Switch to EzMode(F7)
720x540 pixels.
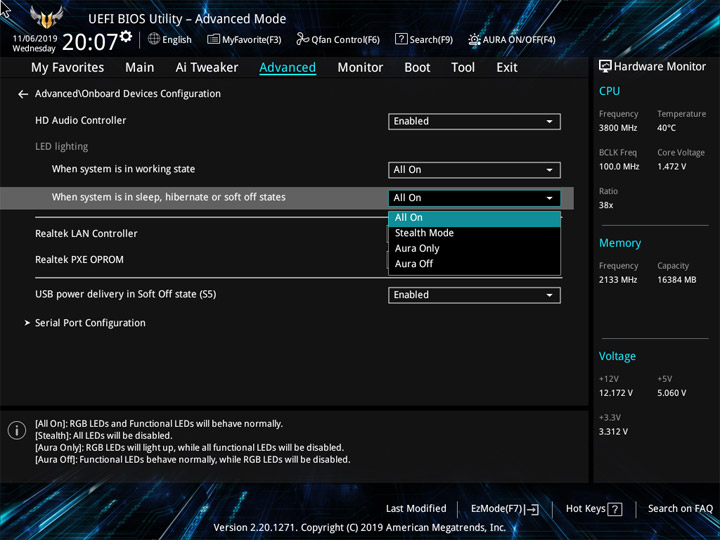point(505,509)
